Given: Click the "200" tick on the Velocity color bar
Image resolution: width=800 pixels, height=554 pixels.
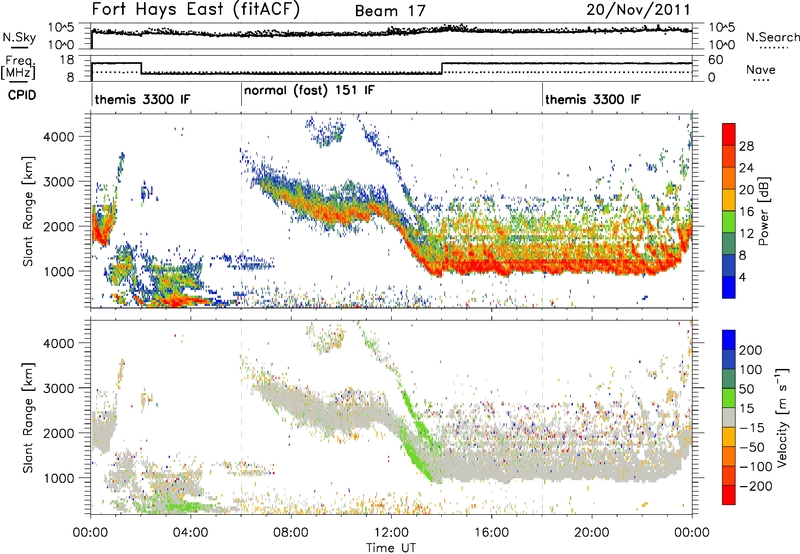Looking at the screenshot, I should 751,350.
